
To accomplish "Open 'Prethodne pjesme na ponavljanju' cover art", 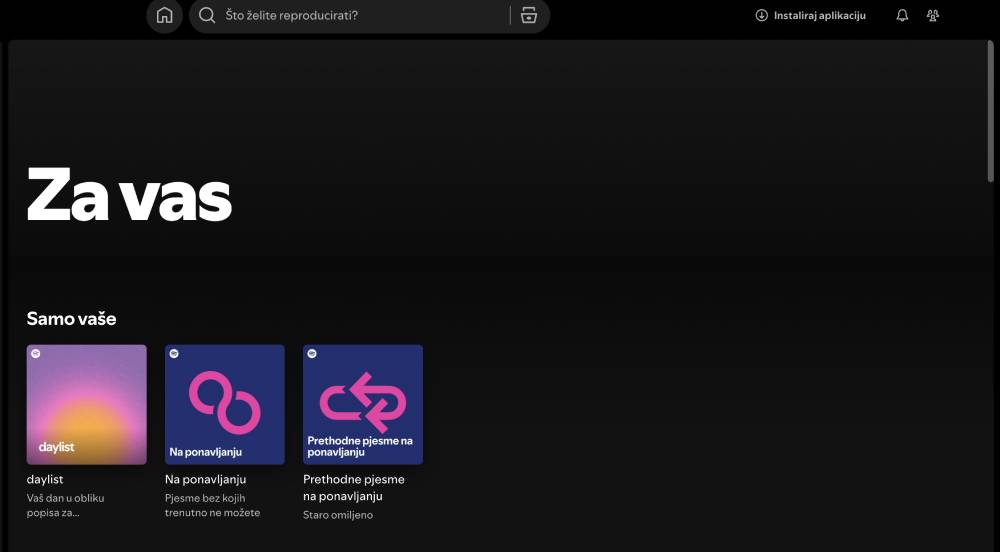I will point(363,405).
